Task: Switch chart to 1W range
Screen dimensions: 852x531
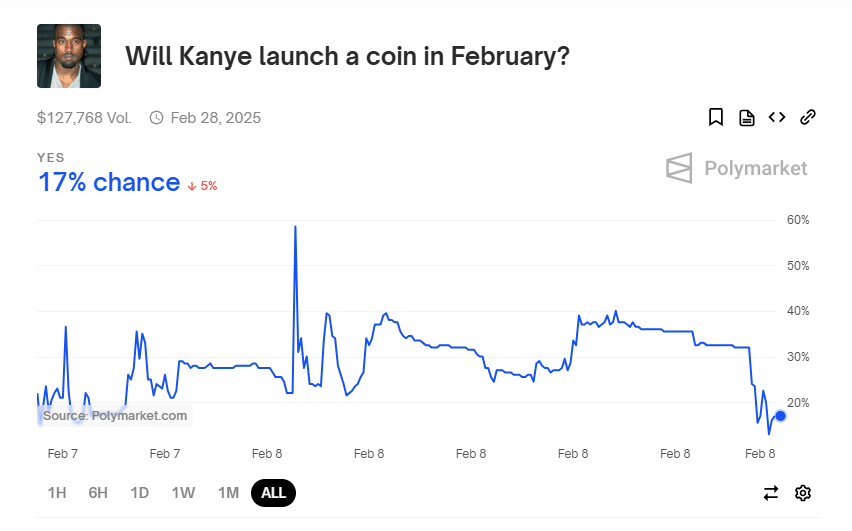Action: [184, 493]
